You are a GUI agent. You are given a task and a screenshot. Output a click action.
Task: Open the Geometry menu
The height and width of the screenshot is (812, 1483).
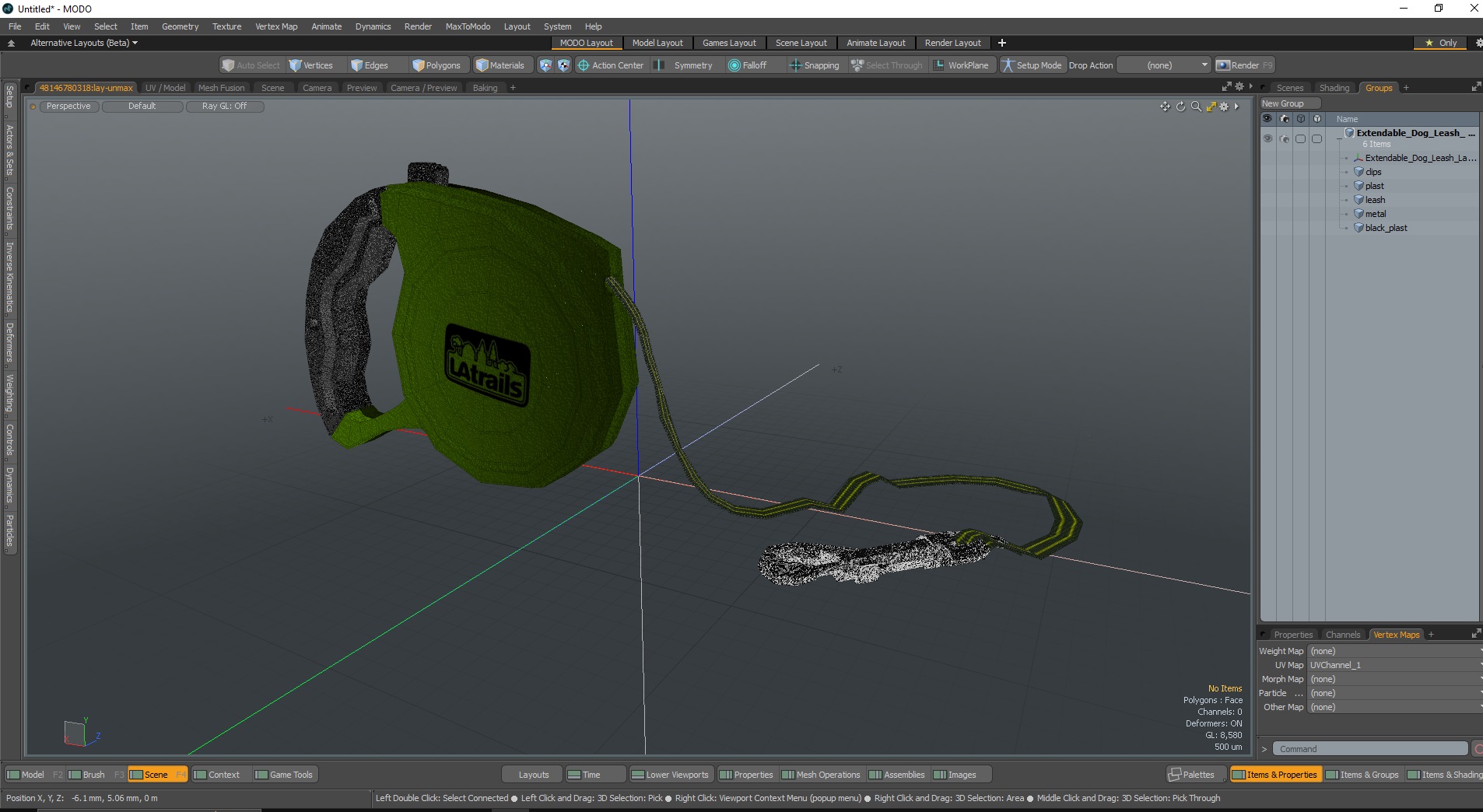tap(180, 26)
